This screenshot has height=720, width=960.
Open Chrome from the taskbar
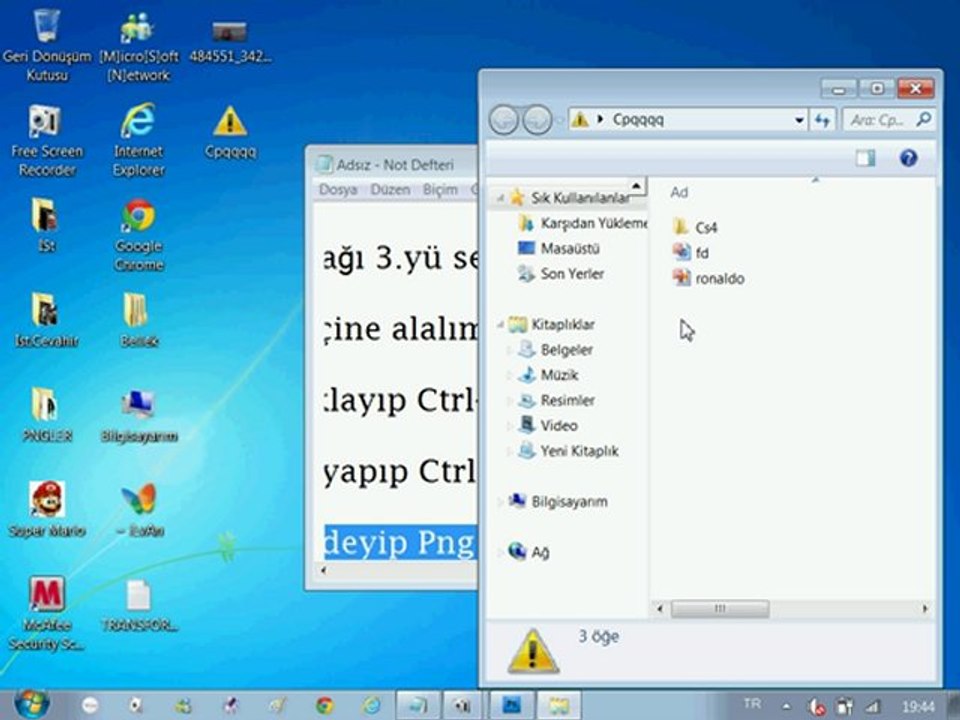coord(324,706)
